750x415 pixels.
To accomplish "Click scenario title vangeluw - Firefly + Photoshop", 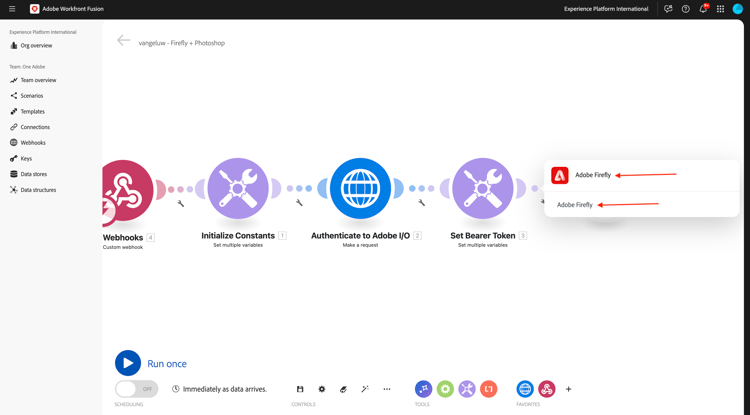I will (x=182, y=43).
